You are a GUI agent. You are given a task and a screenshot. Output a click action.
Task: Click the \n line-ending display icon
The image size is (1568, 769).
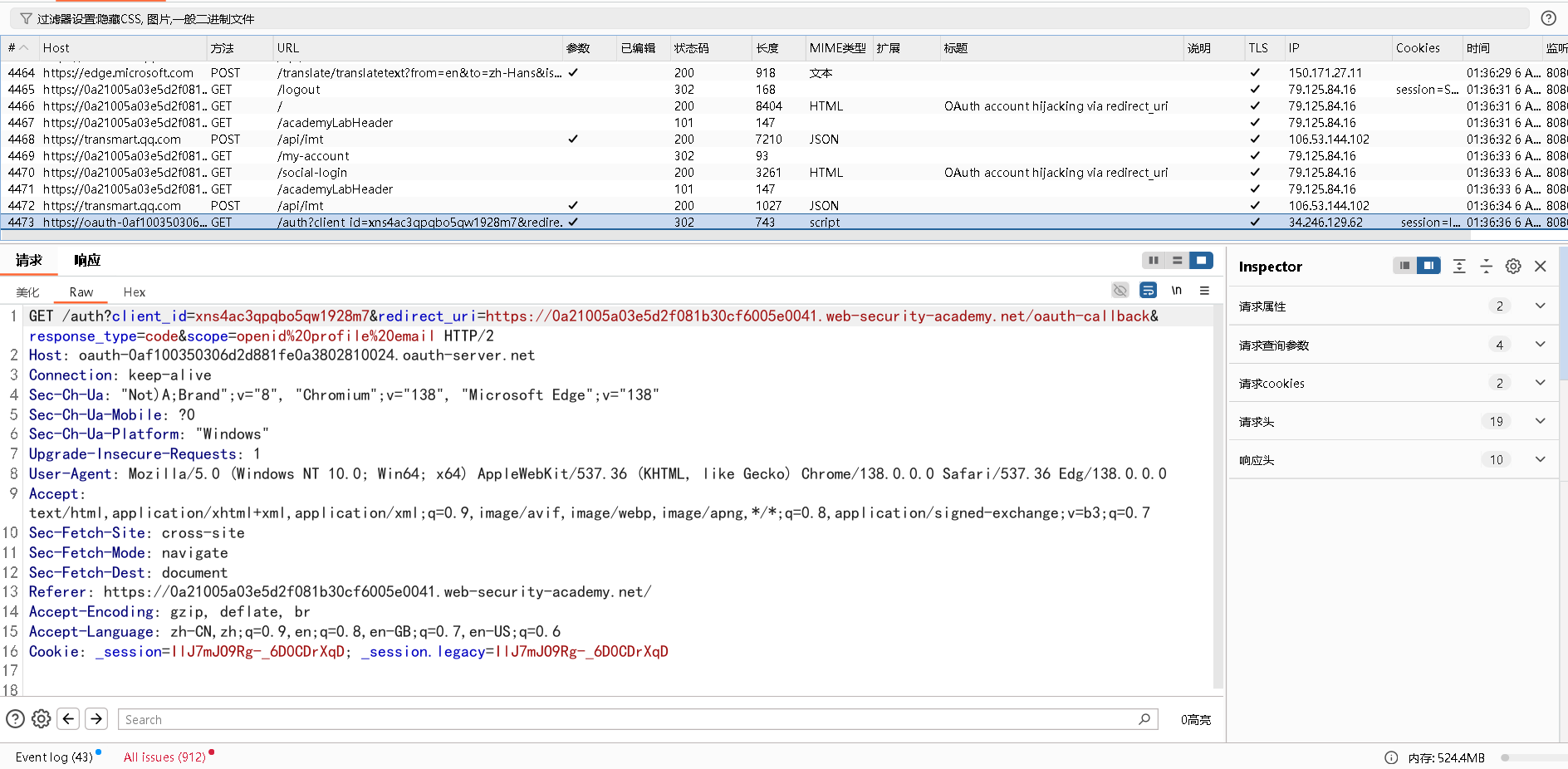[x=1177, y=291]
